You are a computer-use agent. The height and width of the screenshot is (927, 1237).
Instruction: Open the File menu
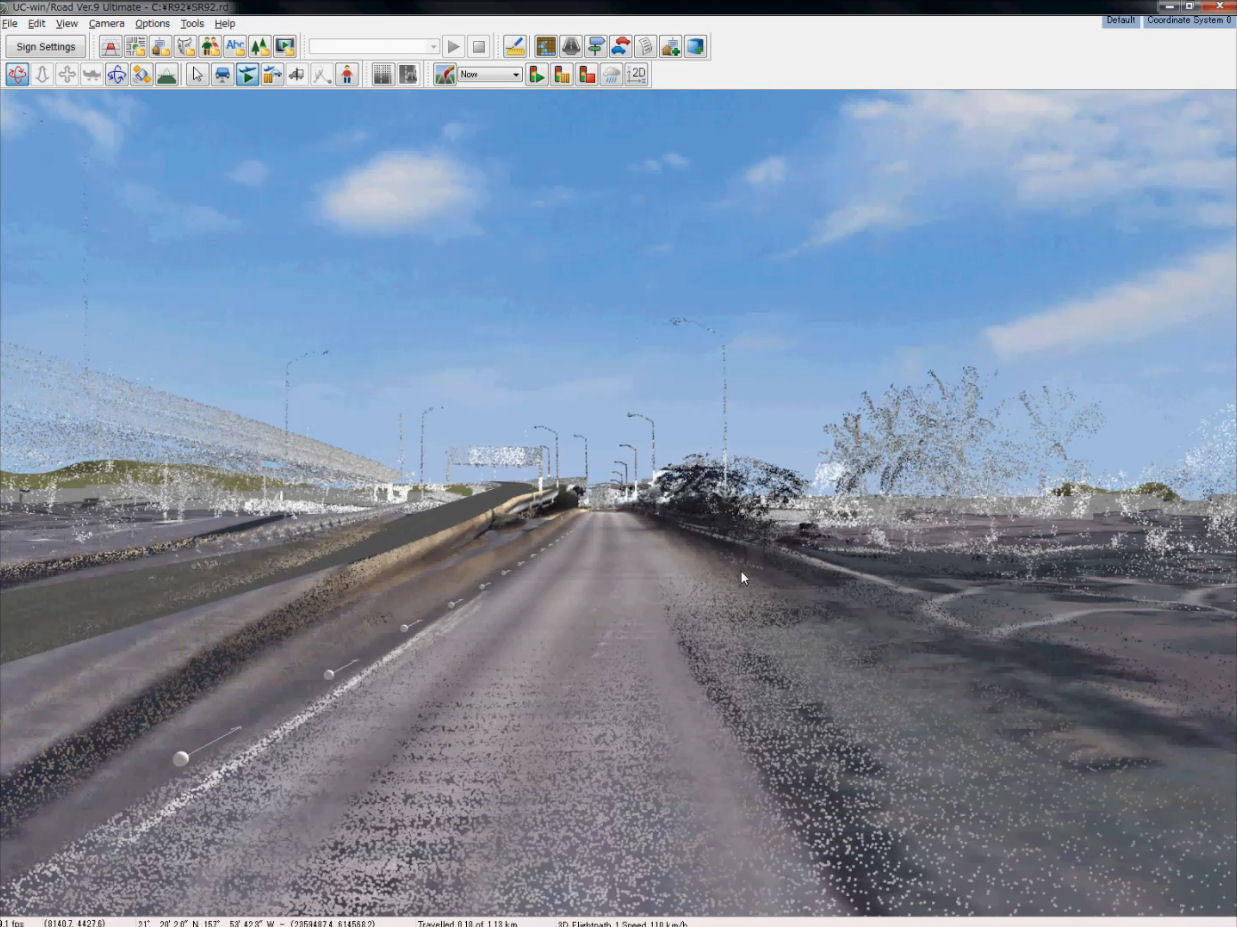[10, 23]
